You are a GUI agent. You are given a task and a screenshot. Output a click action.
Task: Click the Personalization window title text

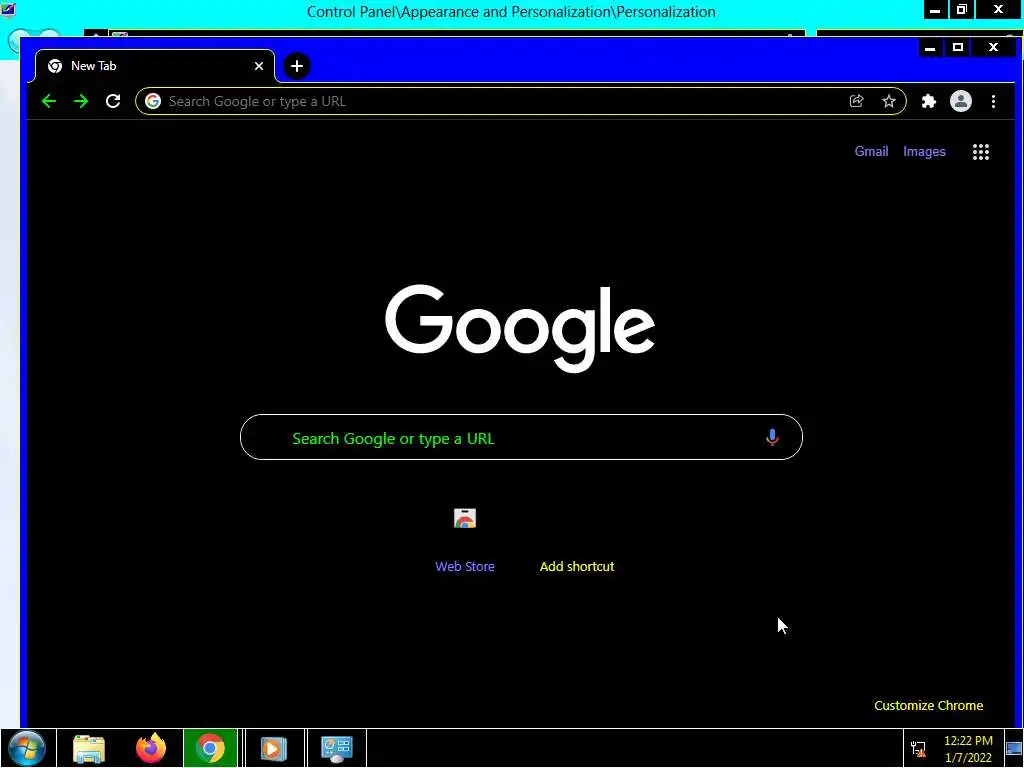coord(511,12)
